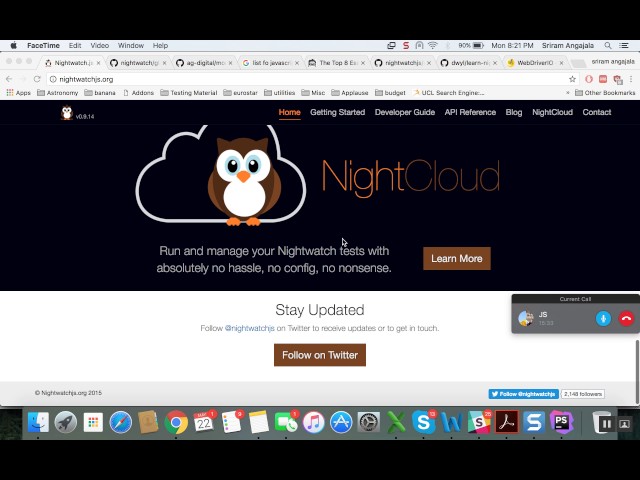Expand the budget bookmarks folder

tap(390, 93)
